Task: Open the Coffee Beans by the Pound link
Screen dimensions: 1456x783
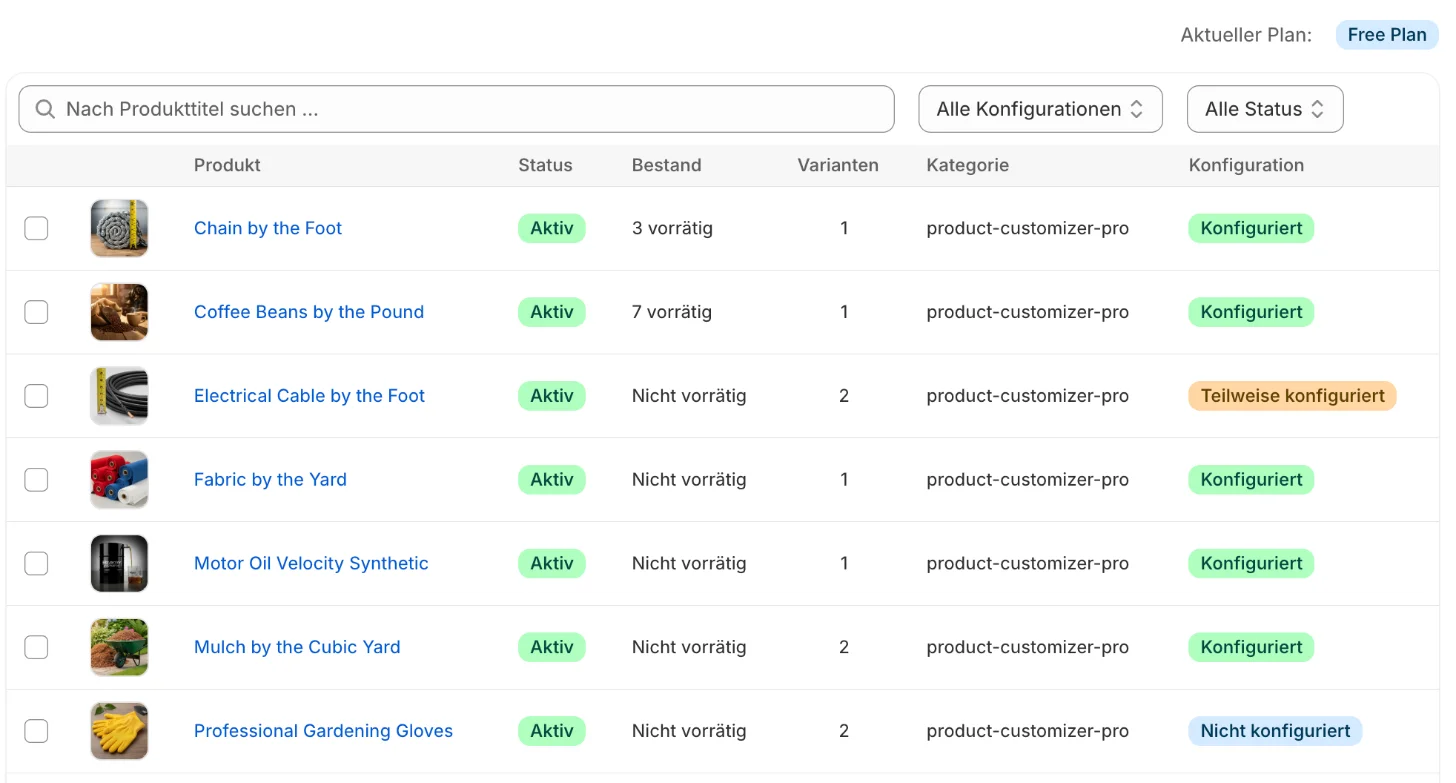Action: point(309,312)
